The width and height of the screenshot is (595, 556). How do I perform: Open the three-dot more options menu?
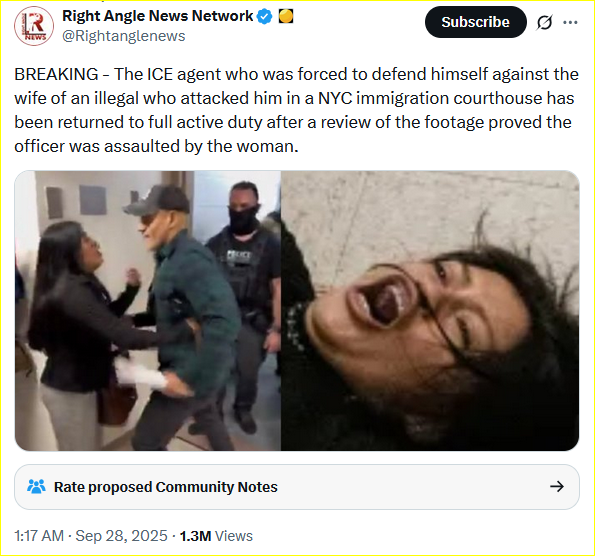[570, 22]
